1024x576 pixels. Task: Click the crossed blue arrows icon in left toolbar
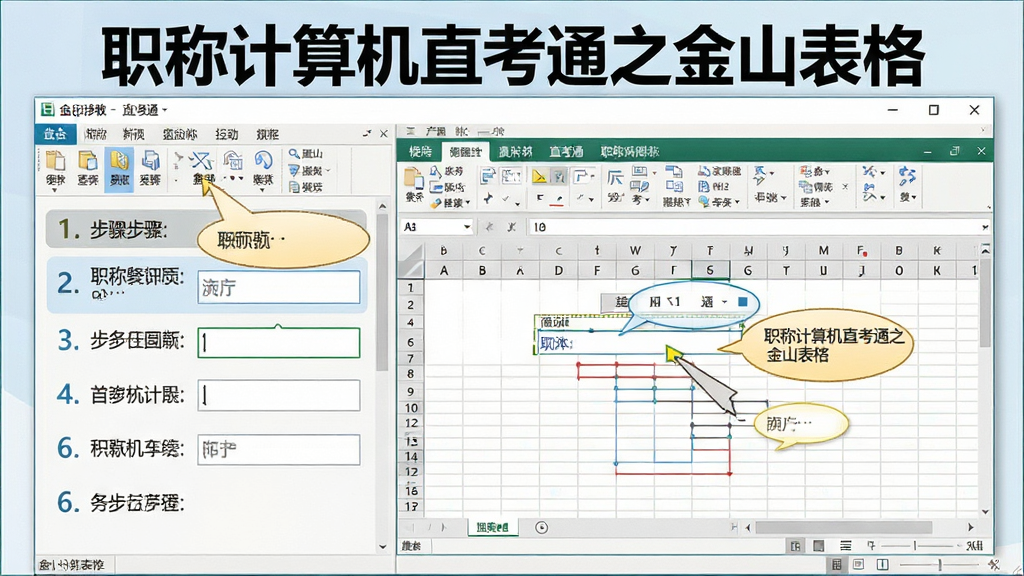click(x=202, y=161)
